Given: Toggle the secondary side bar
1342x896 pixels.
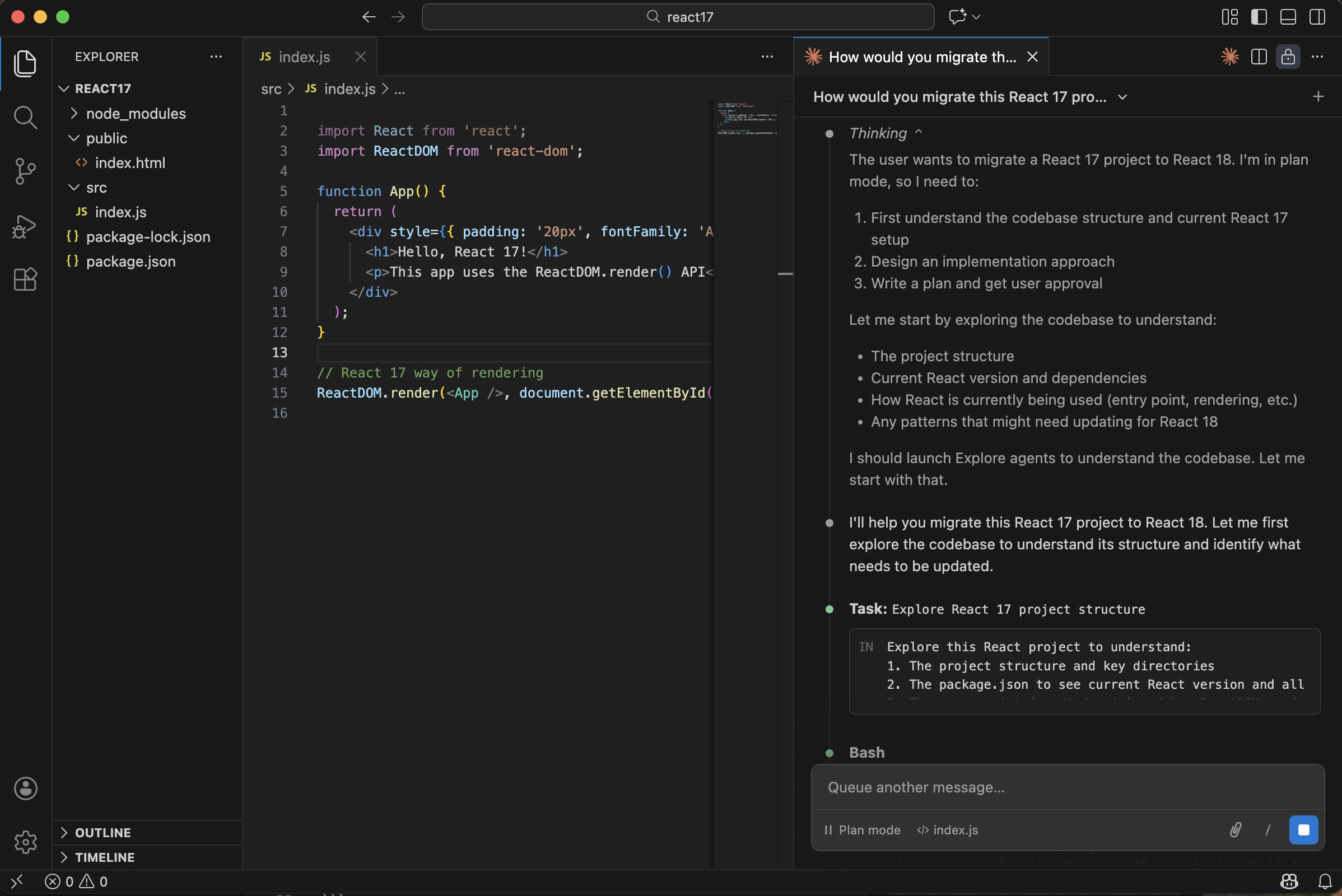Looking at the screenshot, I should click(x=1317, y=17).
